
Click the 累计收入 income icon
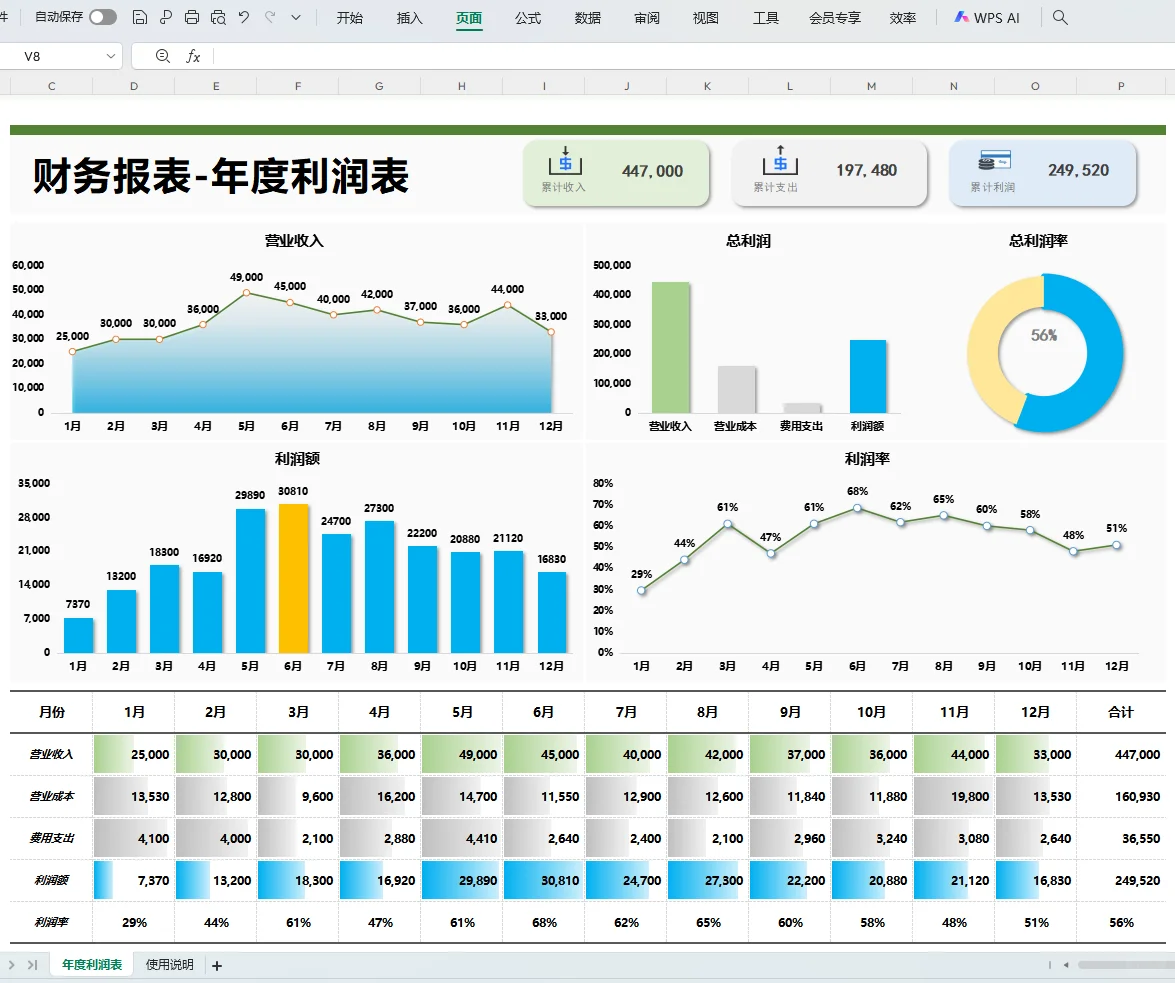[565, 161]
